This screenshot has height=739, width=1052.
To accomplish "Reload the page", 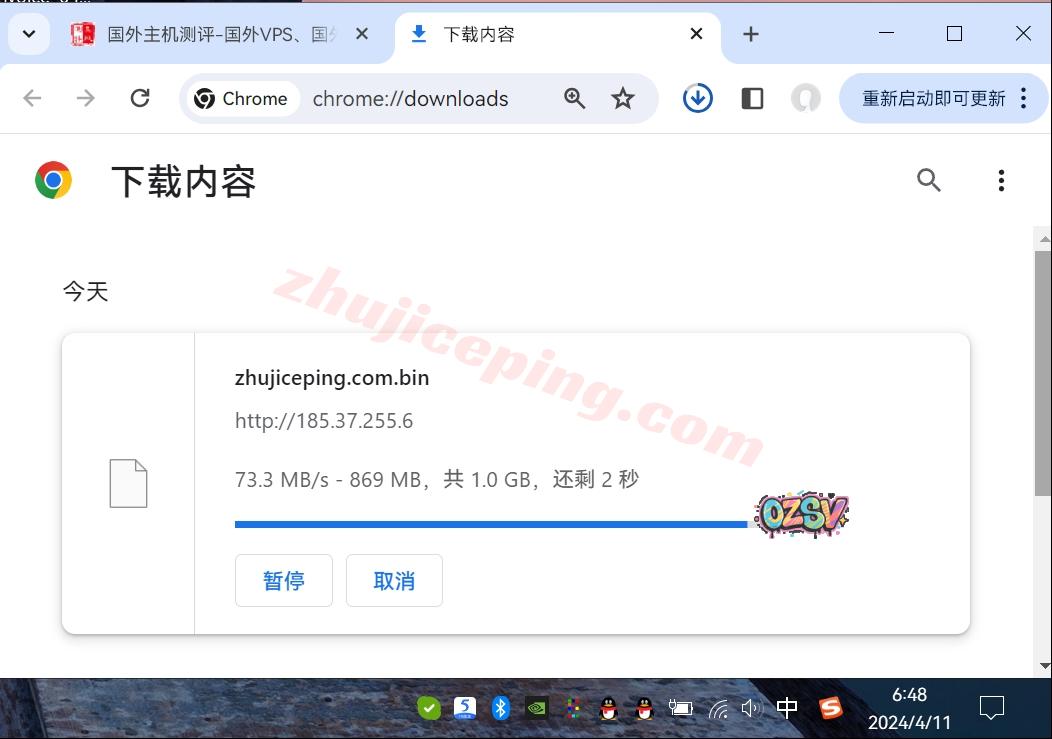I will pos(140,98).
